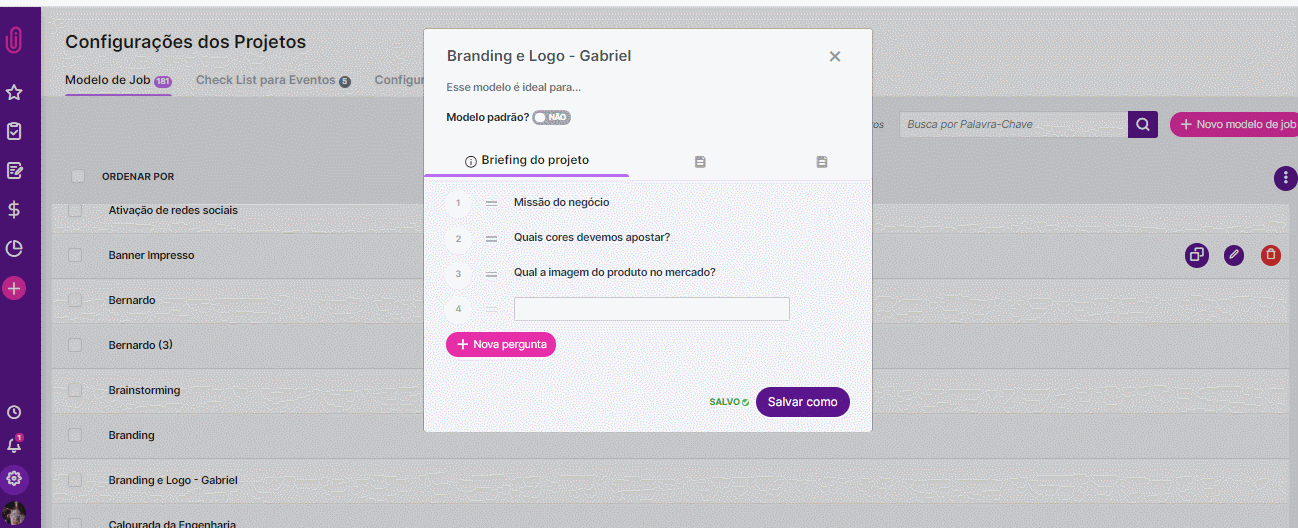Open the pie chart reports icon

click(x=14, y=248)
